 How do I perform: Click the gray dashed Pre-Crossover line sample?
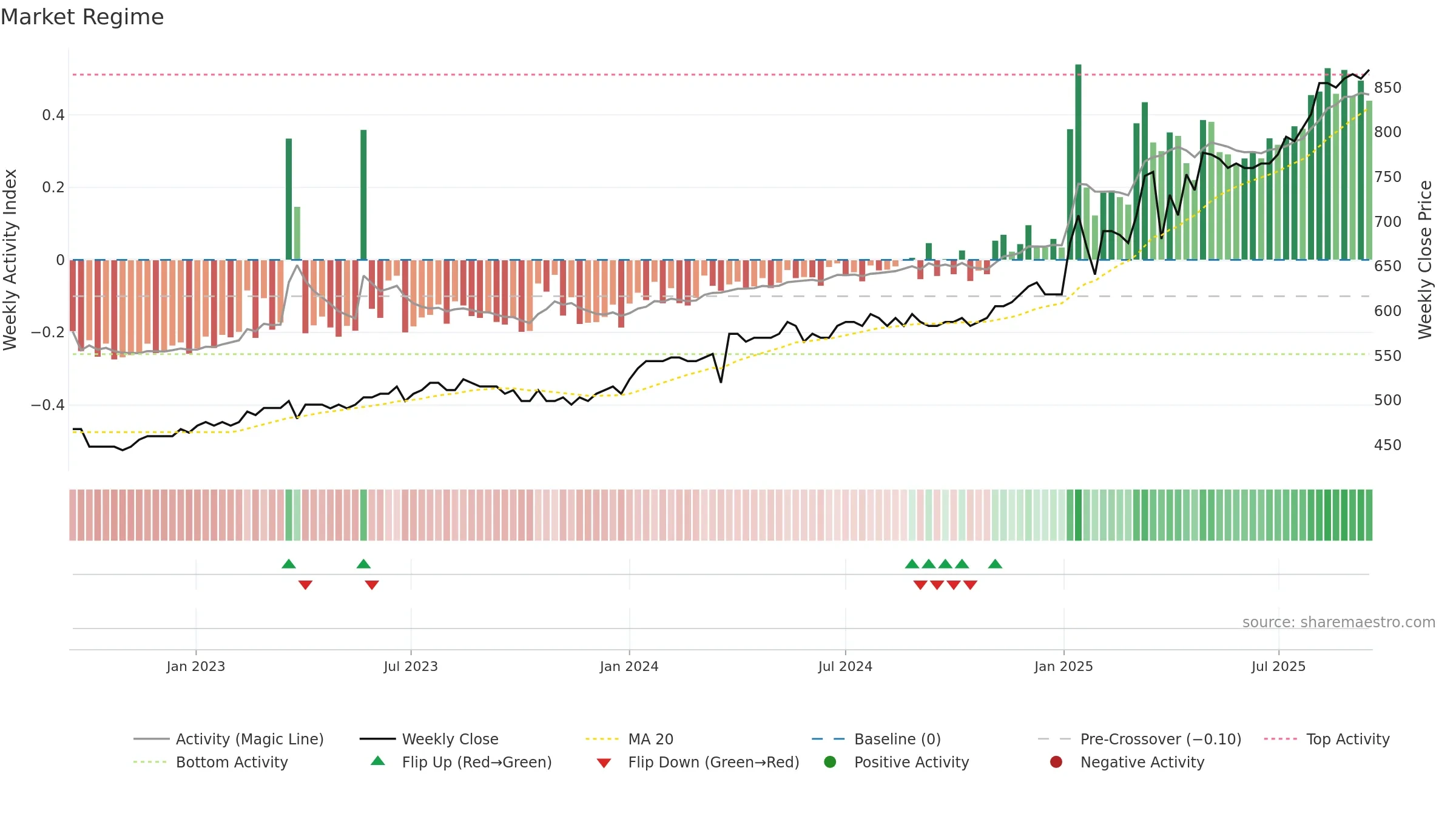[x=1056, y=739]
